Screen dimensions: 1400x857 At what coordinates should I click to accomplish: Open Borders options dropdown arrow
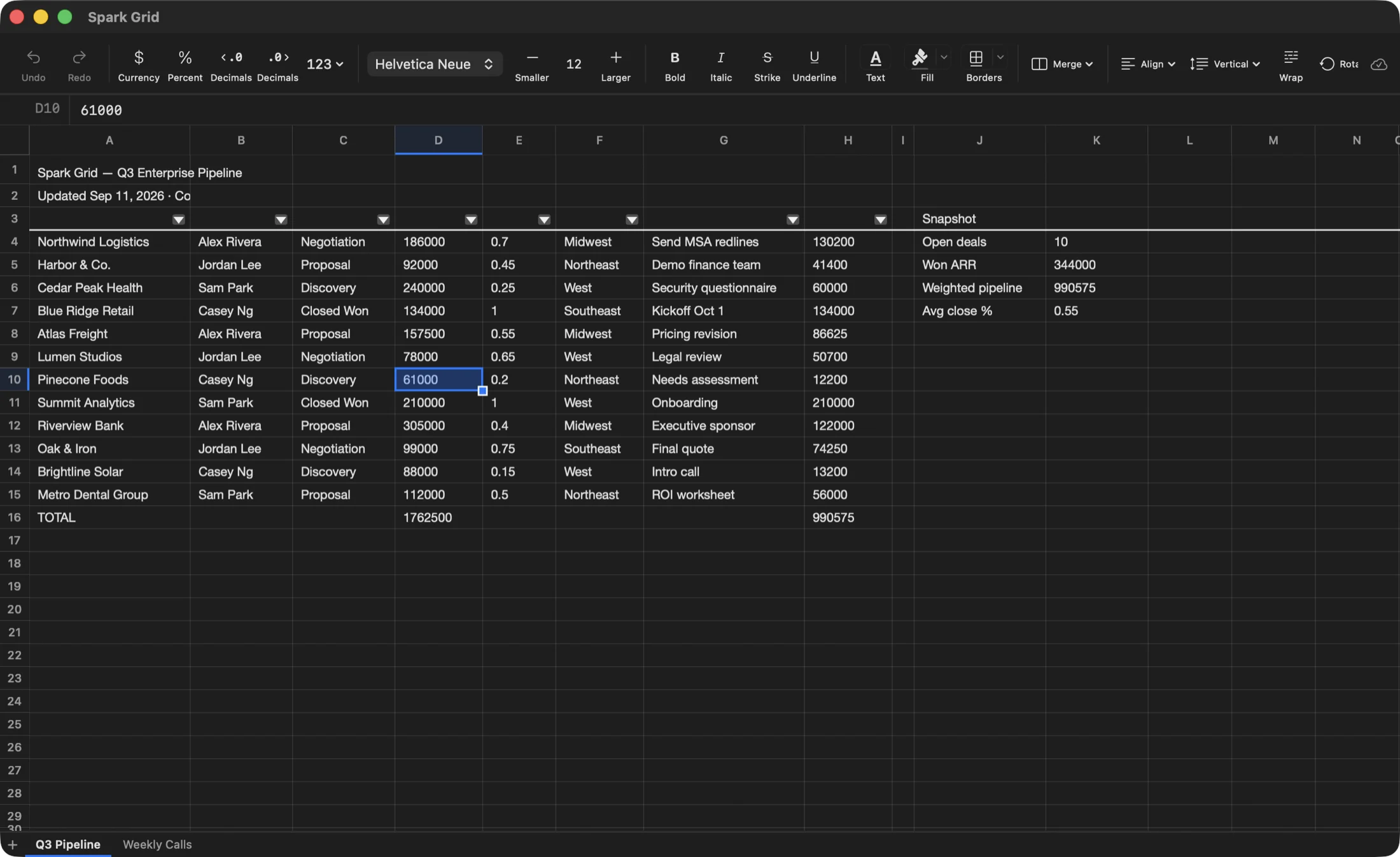1000,57
